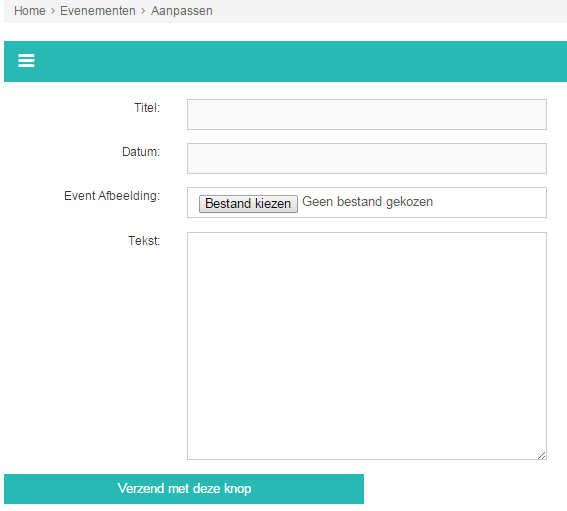This screenshot has width=567, height=511.
Task: Click the chevron after Home breadcrumb
Action: 53,11
